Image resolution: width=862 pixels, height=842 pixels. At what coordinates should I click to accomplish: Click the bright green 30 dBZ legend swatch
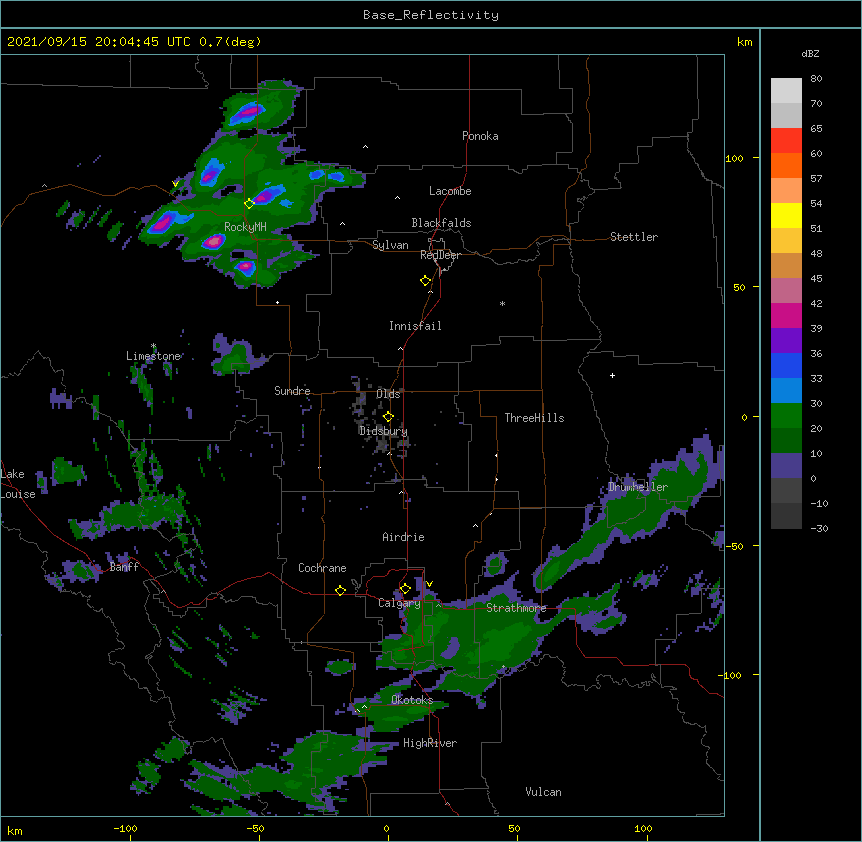pos(786,416)
